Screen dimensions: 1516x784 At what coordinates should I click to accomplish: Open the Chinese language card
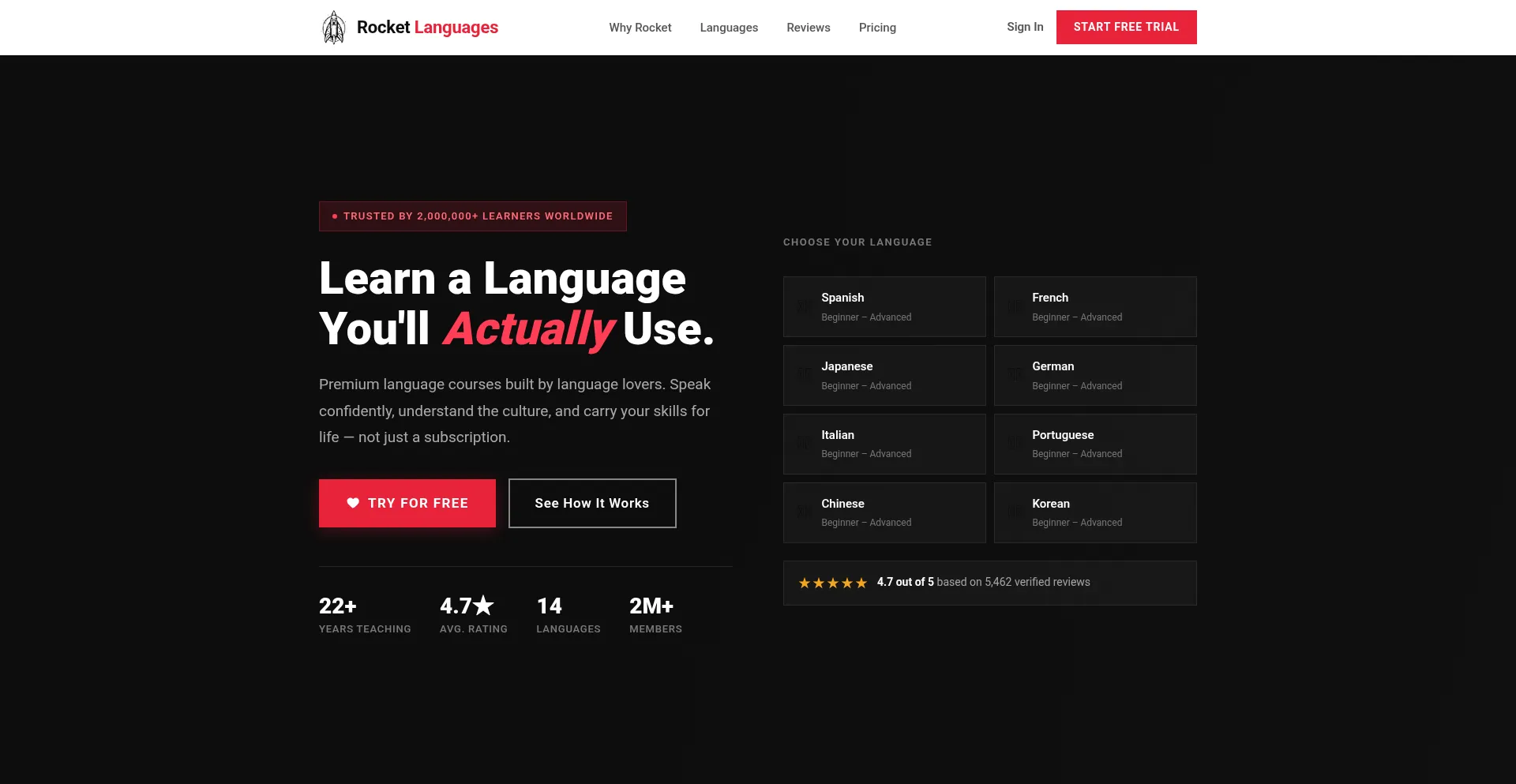884,512
